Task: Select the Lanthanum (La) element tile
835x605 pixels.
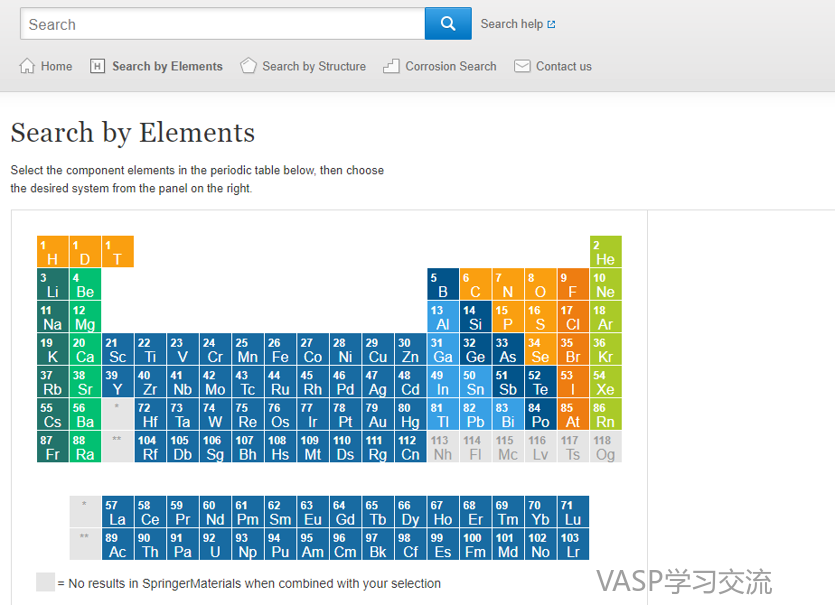Action: (x=117, y=512)
